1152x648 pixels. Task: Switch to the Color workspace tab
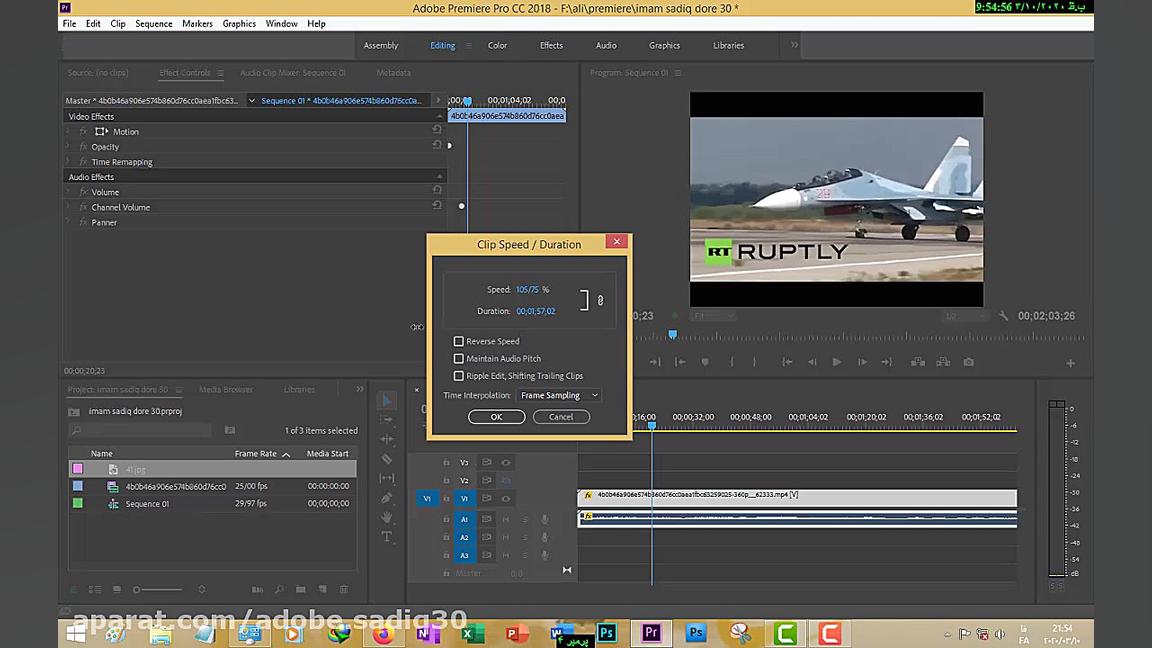pos(497,45)
